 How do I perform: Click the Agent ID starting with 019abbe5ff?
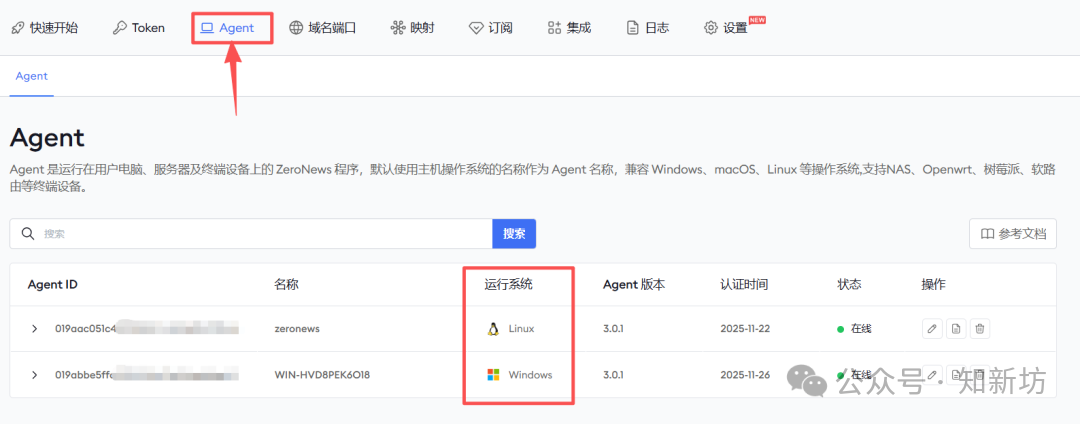click(147, 375)
